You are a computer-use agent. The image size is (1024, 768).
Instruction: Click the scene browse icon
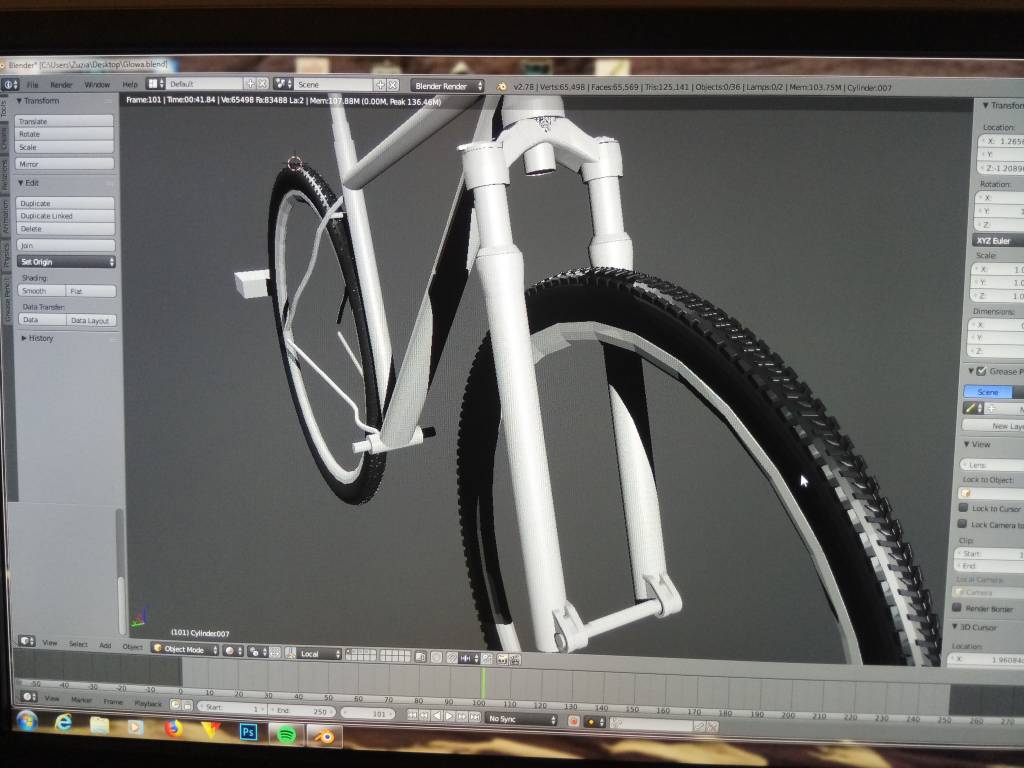click(283, 84)
